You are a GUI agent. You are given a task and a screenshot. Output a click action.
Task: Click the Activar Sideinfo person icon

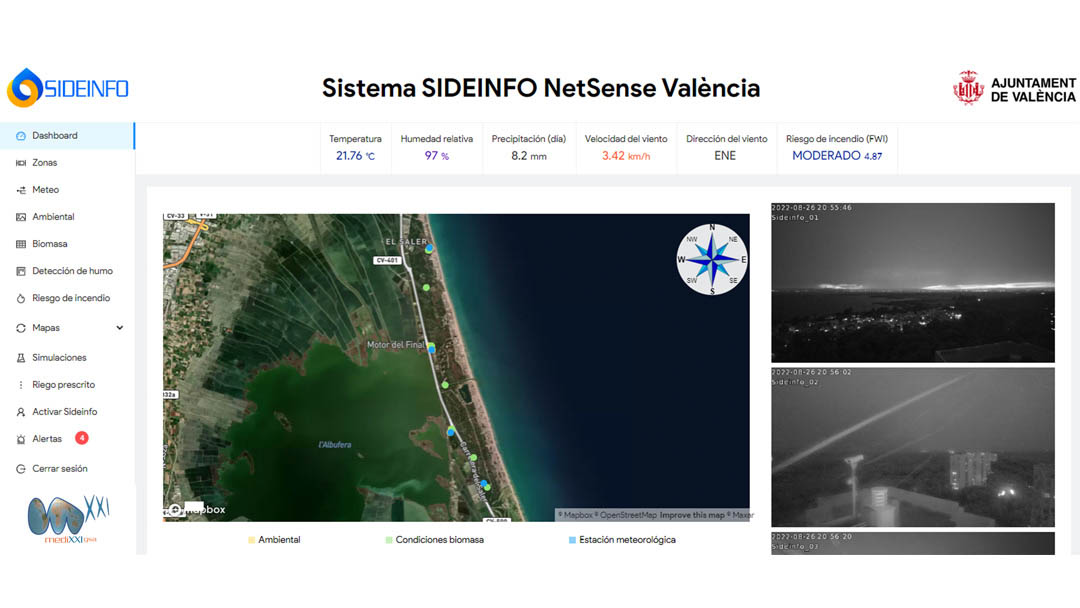pos(21,412)
